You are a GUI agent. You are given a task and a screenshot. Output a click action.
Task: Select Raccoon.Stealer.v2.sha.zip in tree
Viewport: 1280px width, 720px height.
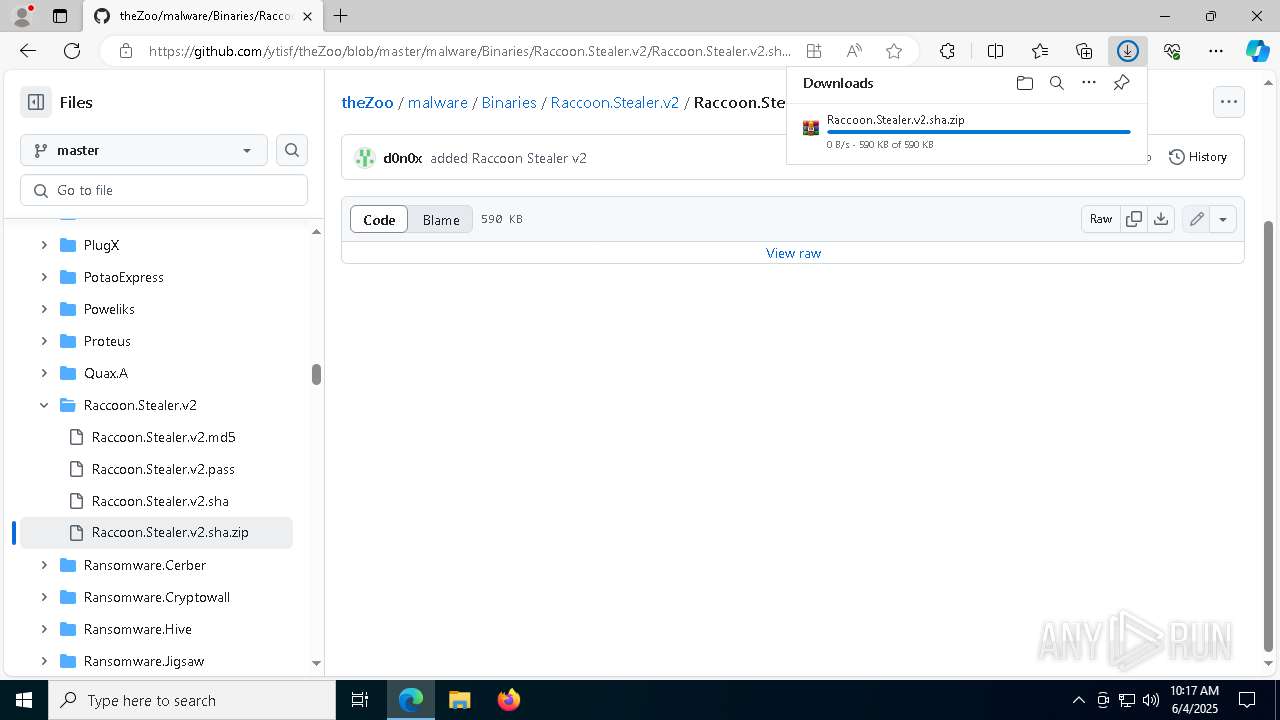(157, 533)
